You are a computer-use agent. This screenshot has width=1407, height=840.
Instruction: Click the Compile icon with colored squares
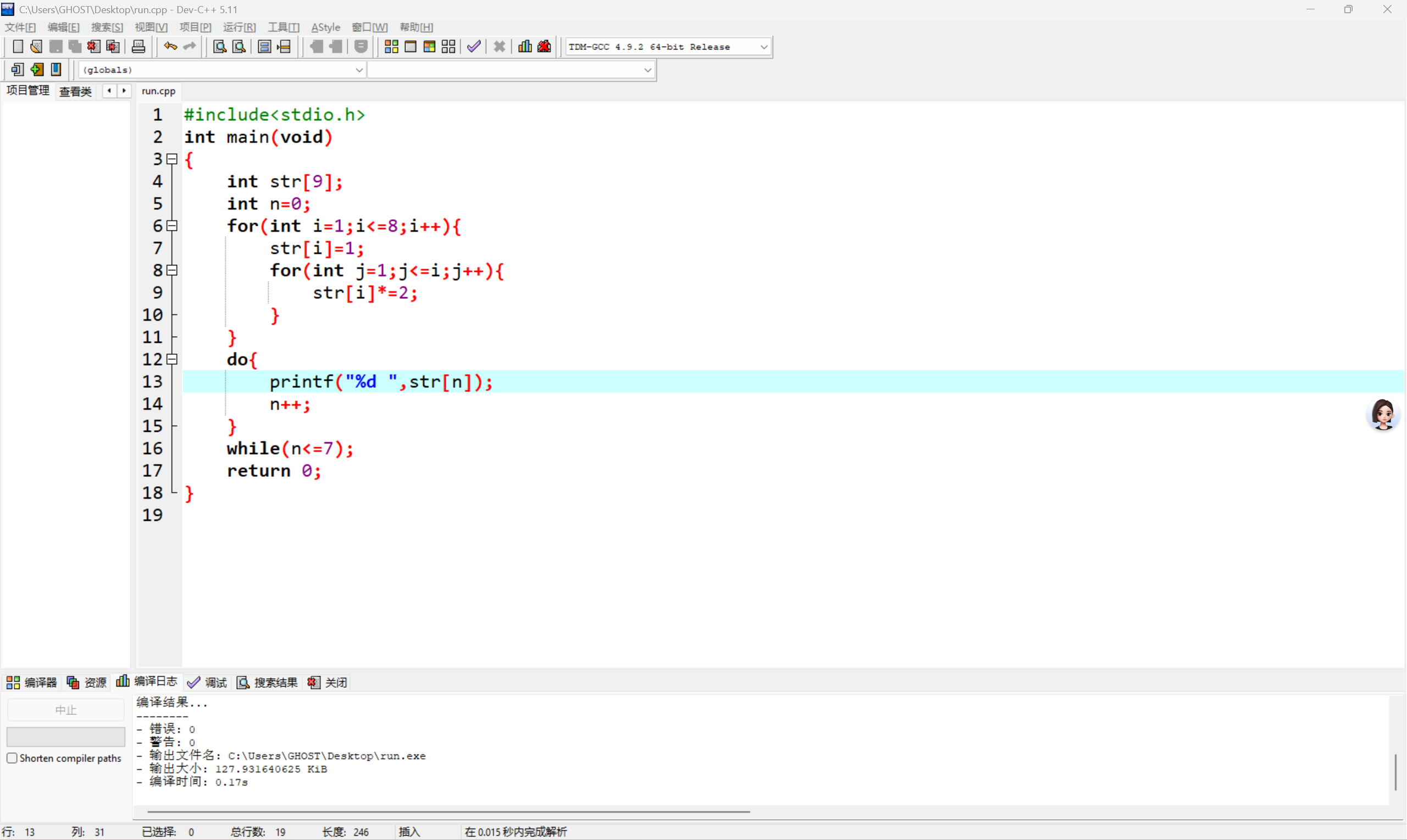[391, 46]
